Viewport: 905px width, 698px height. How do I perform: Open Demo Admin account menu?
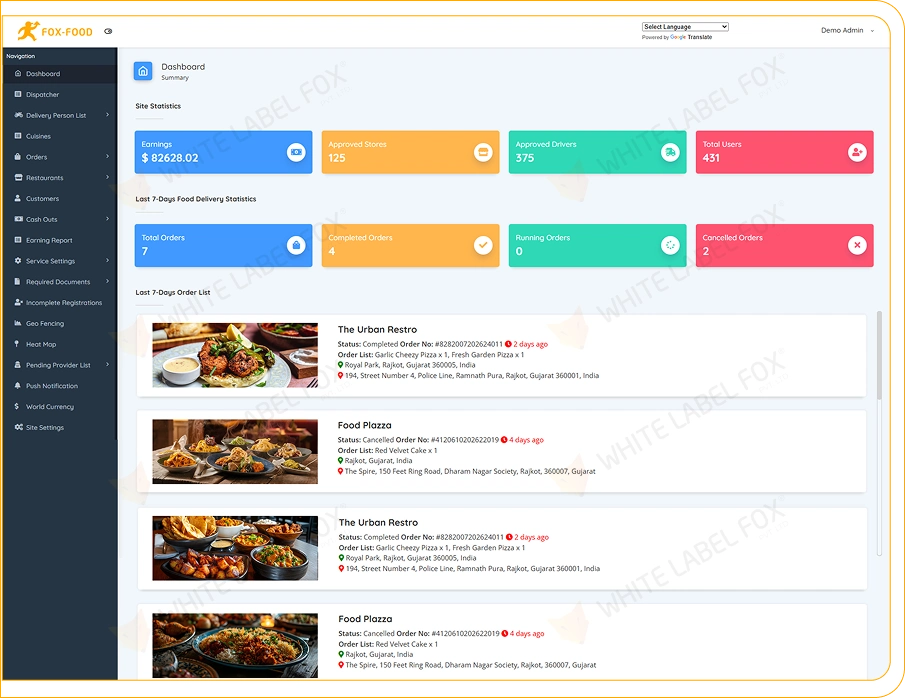coord(847,31)
